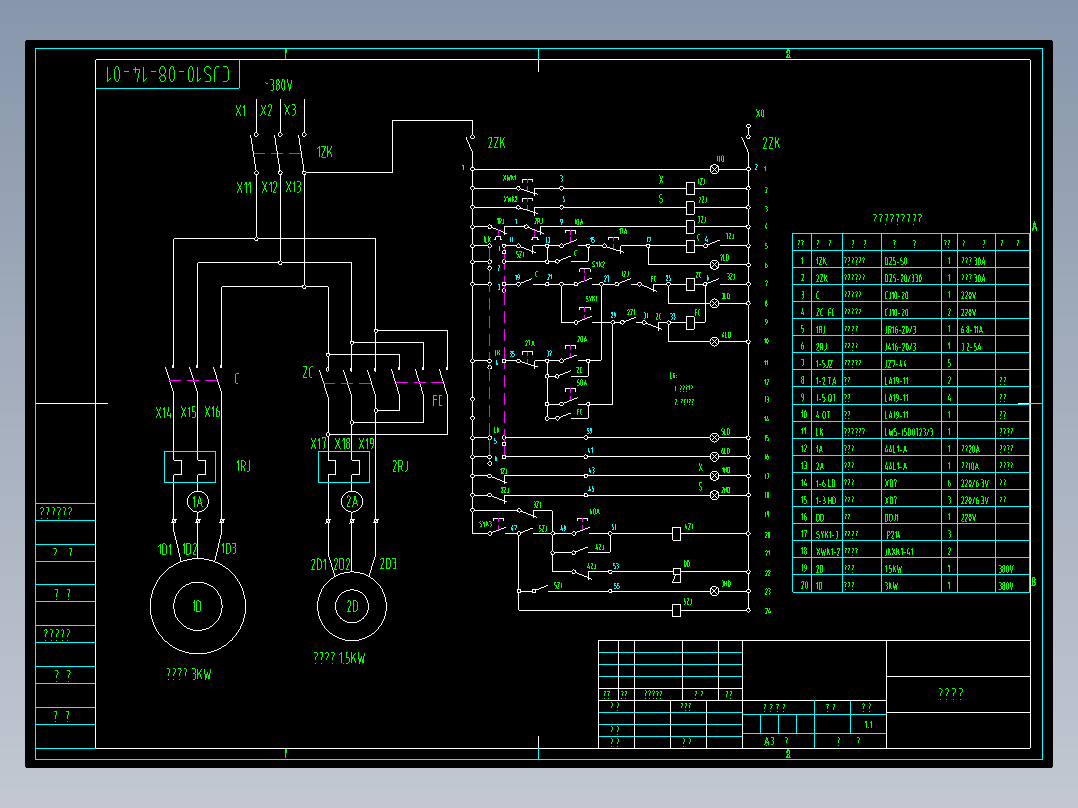Click the 2A ammeter circle symbol

coord(352,501)
